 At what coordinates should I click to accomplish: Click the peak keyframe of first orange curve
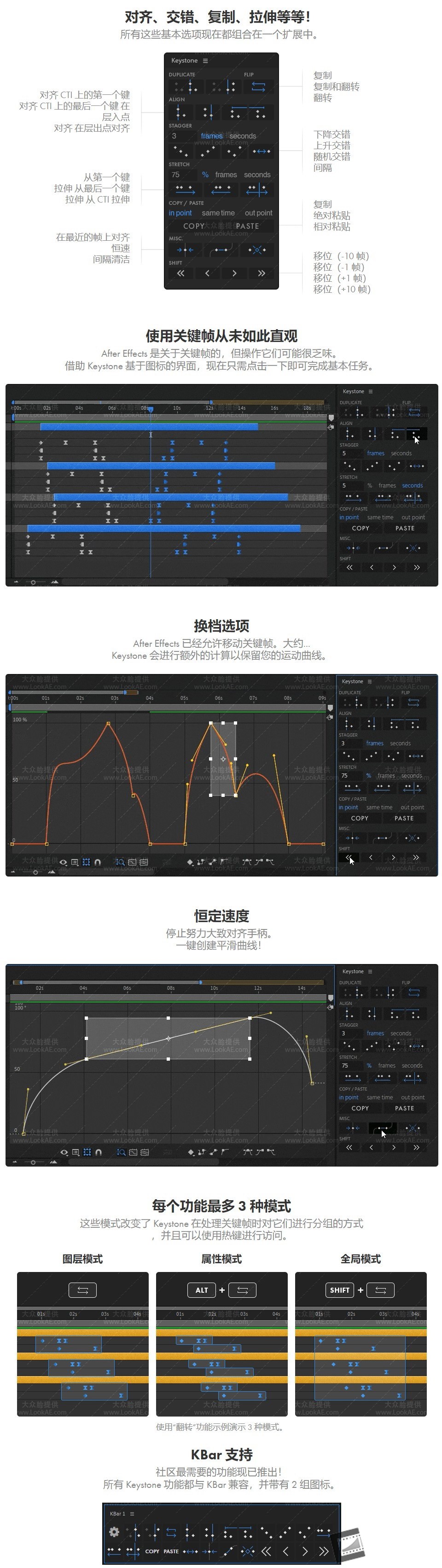pos(108,723)
